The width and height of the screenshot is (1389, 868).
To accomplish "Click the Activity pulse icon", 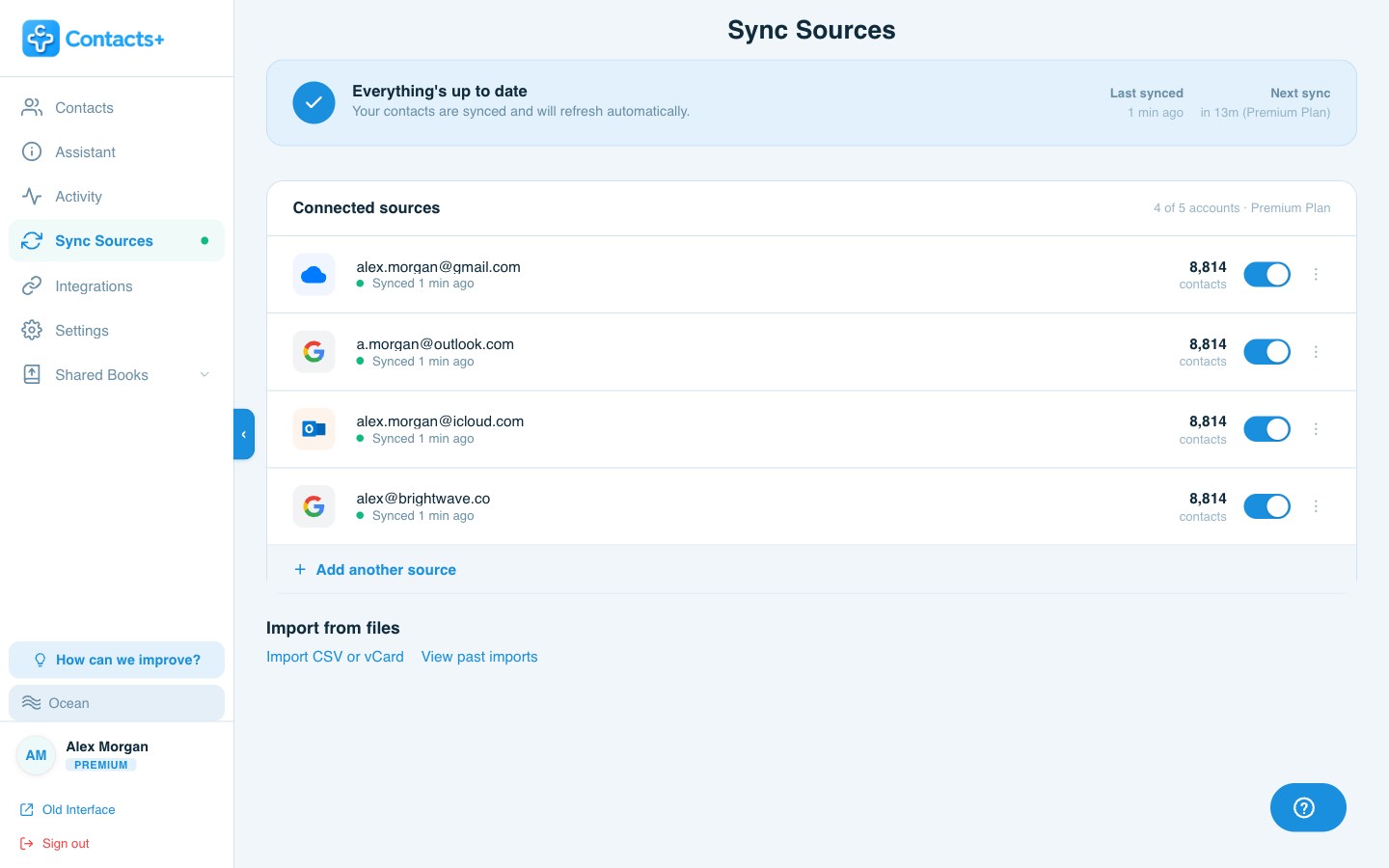I will coord(32,196).
